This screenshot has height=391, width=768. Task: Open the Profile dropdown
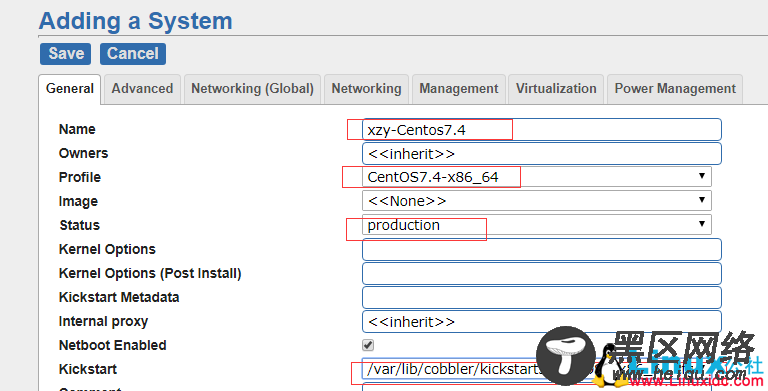pyautogui.click(x=537, y=177)
